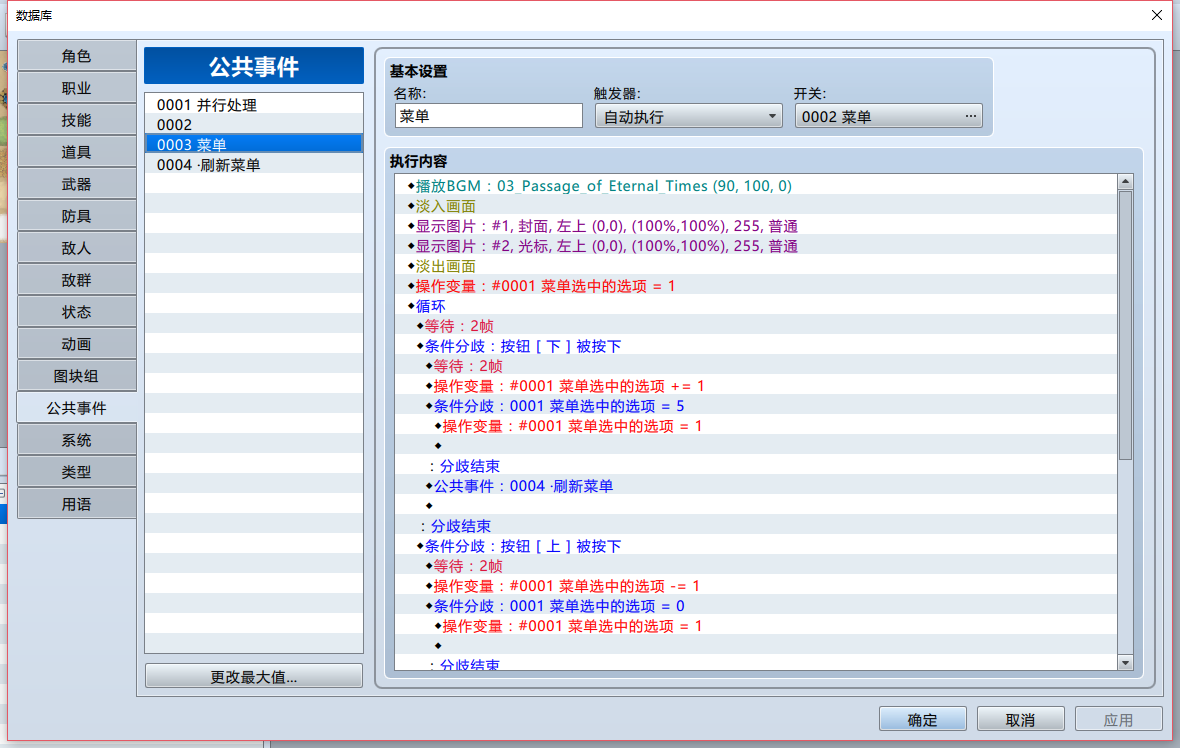This screenshot has height=748, width=1180.
Task: Switch to the 图块组 tab
Action: [x=76, y=376]
